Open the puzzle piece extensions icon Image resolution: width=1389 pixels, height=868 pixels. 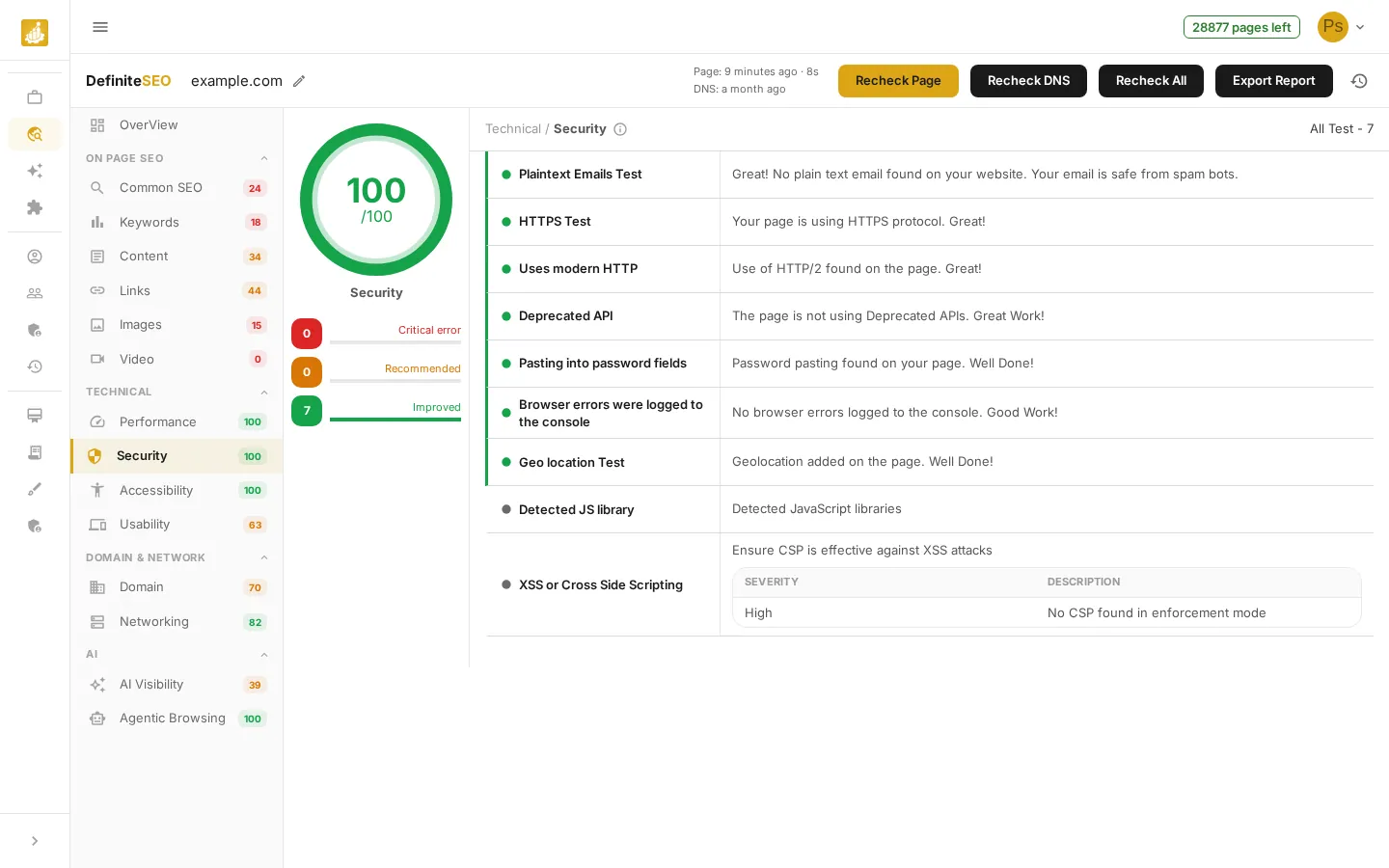[x=35, y=207]
